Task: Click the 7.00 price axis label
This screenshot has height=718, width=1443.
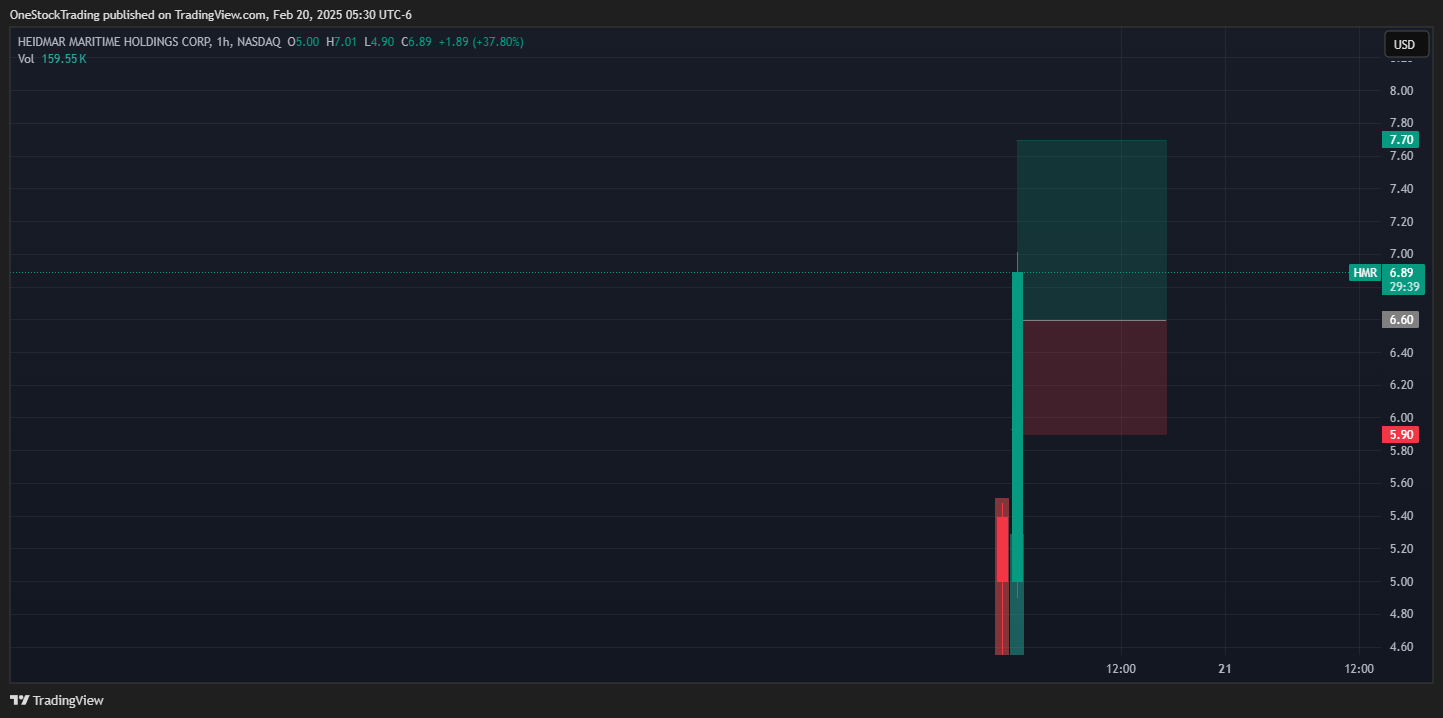Action: [x=1401, y=254]
